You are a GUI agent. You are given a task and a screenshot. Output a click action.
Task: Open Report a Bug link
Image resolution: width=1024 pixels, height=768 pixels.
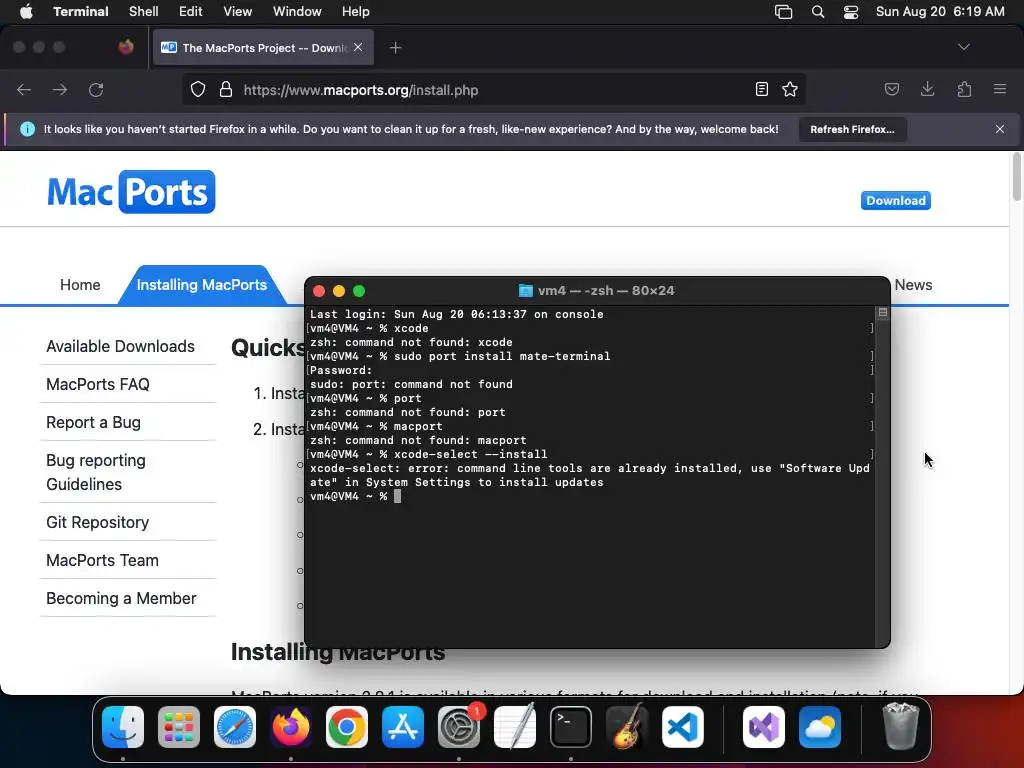[x=93, y=423]
